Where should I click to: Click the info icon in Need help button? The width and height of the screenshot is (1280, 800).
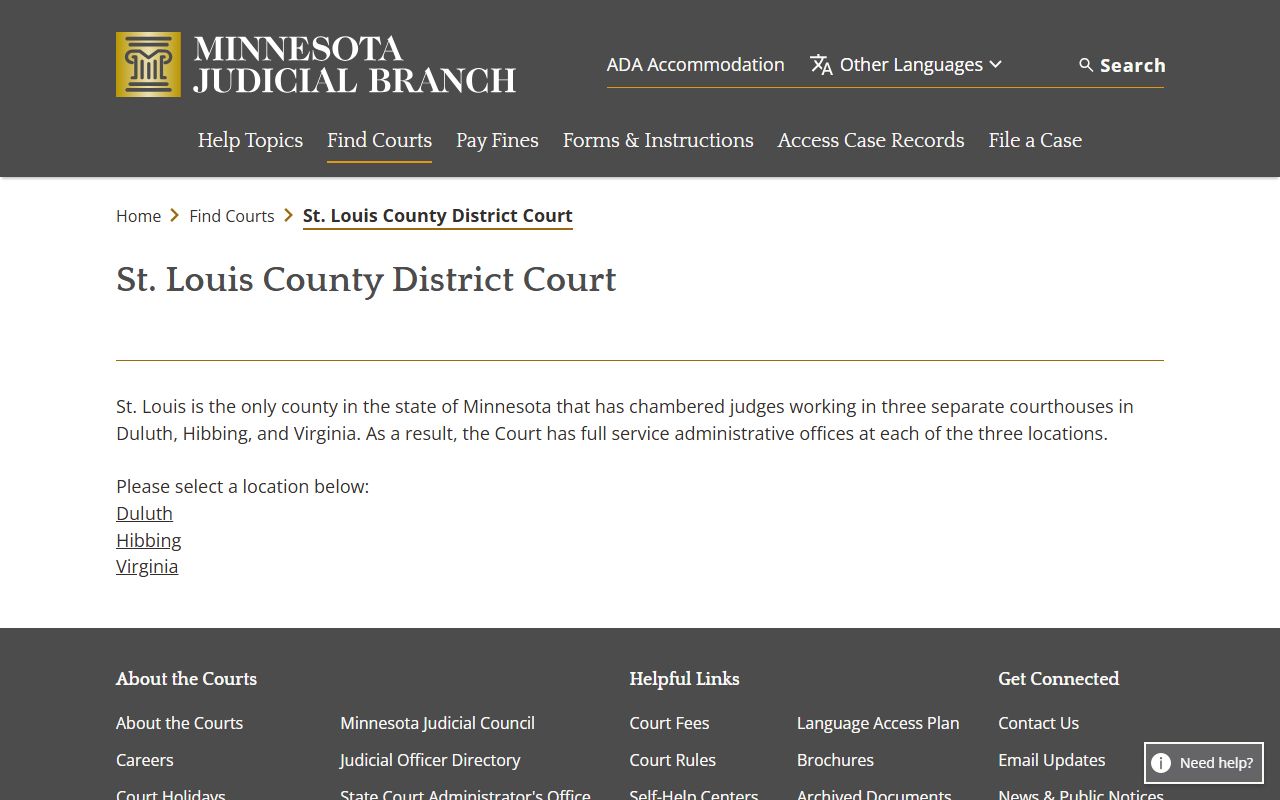1161,763
